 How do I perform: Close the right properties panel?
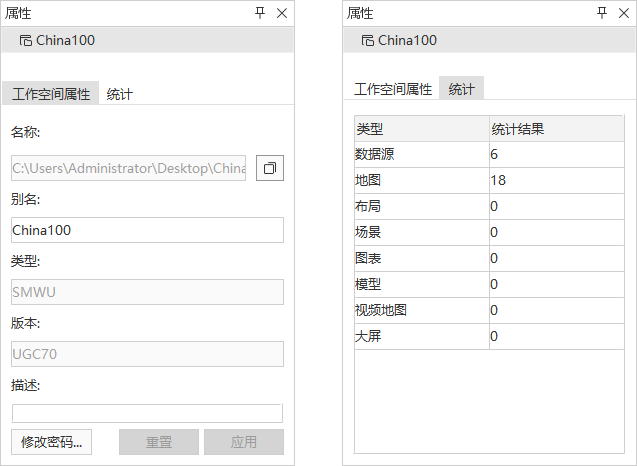coord(623,13)
